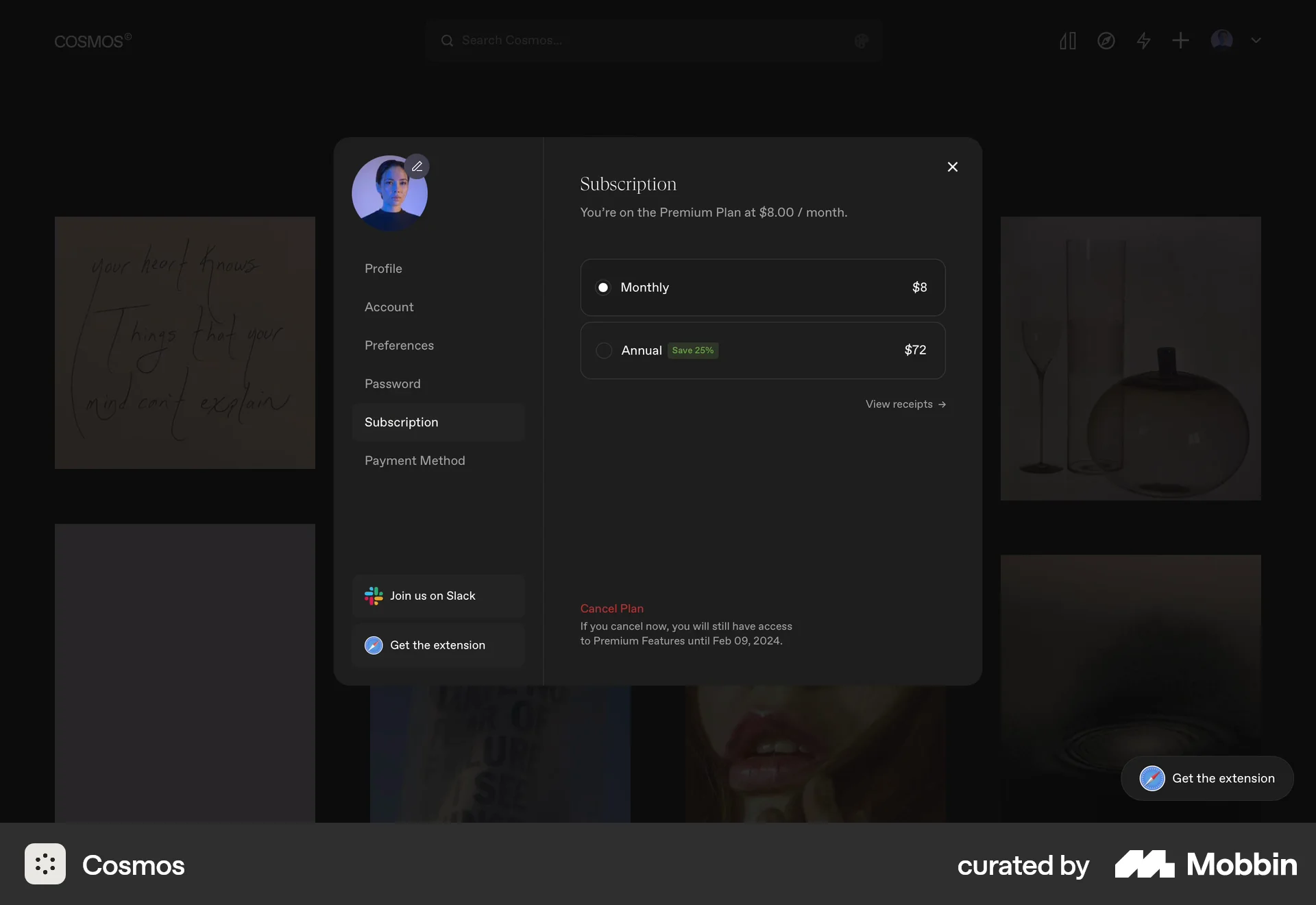Switch to the Payment Method section
Viewport: 1316px width, 905px height.
pos(414,461)
